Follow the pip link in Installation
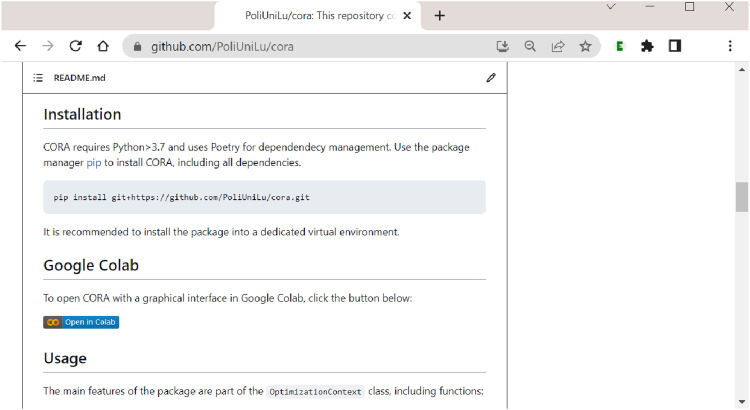This screenshot has width=750, height=410. (94, 163)
